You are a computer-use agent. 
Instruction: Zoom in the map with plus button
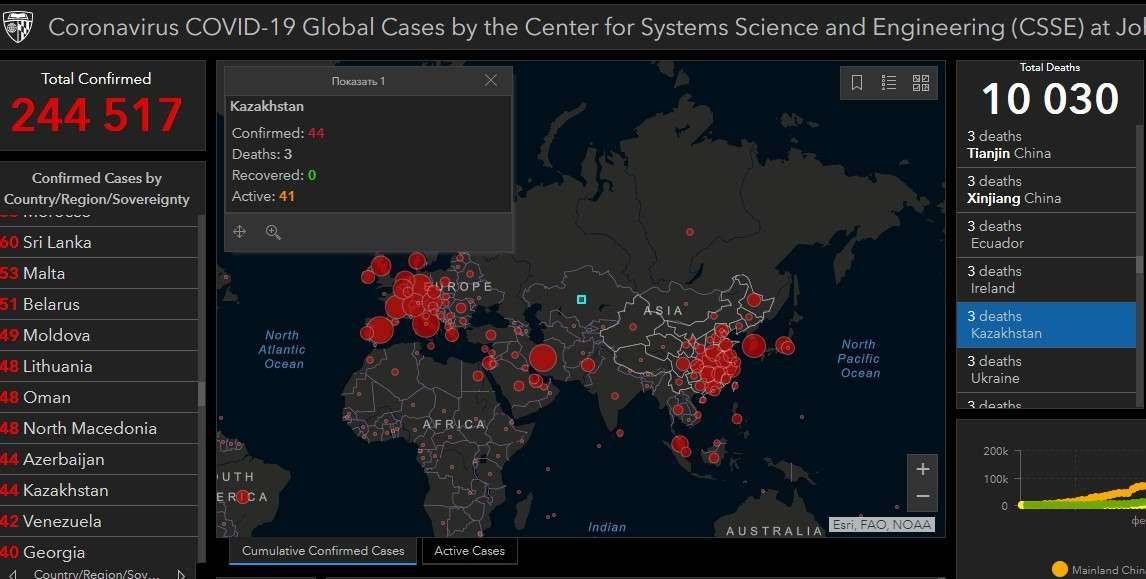tap(922, 469)
